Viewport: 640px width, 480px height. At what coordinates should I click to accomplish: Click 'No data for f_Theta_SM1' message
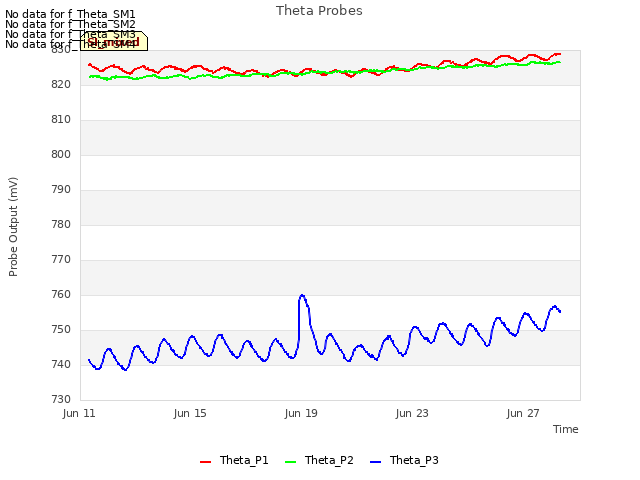[x=70, y=15]
